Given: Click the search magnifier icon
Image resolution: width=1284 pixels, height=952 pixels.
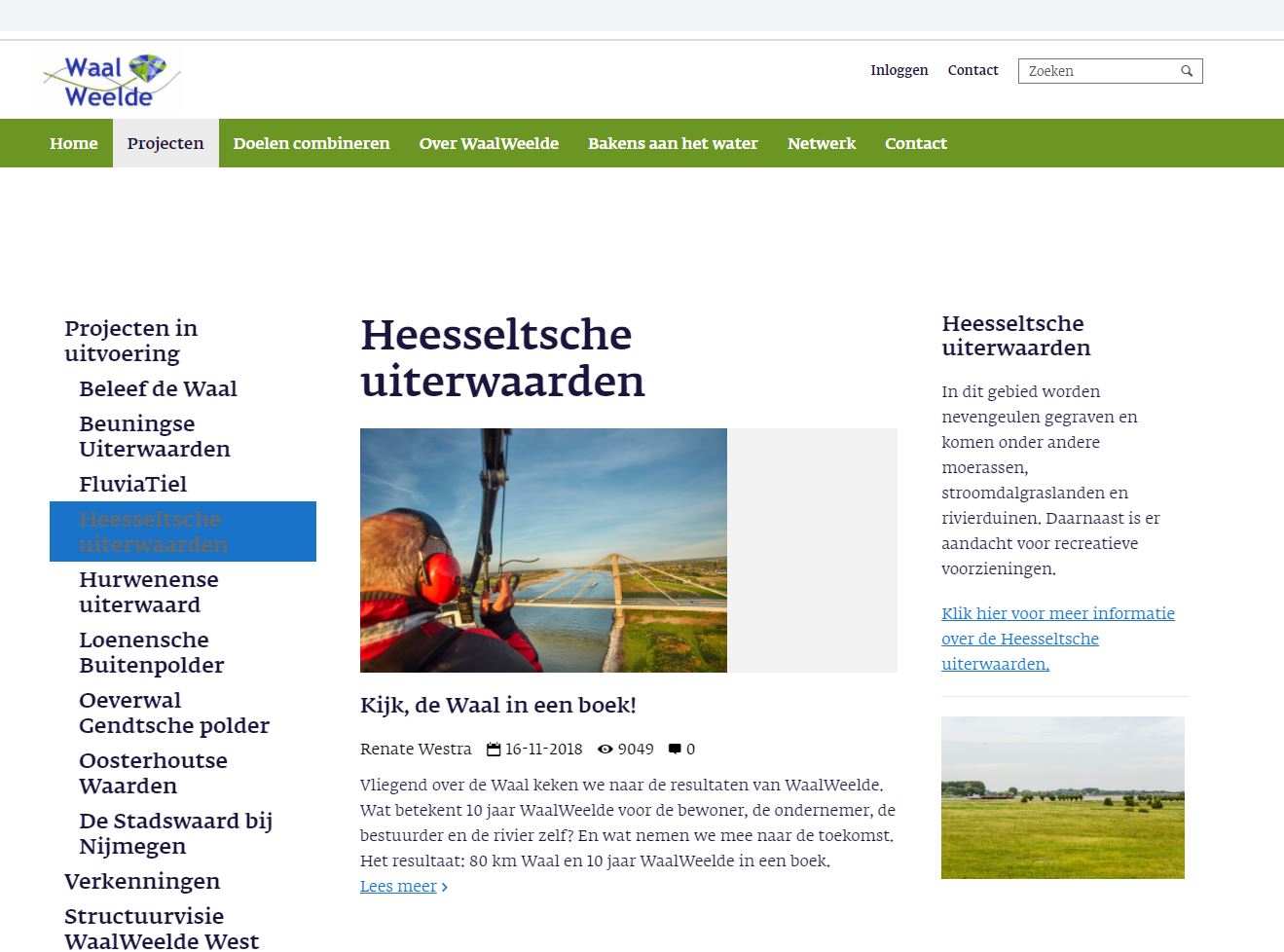Looking at the screenshot, I should click(x=1187, y=71).
